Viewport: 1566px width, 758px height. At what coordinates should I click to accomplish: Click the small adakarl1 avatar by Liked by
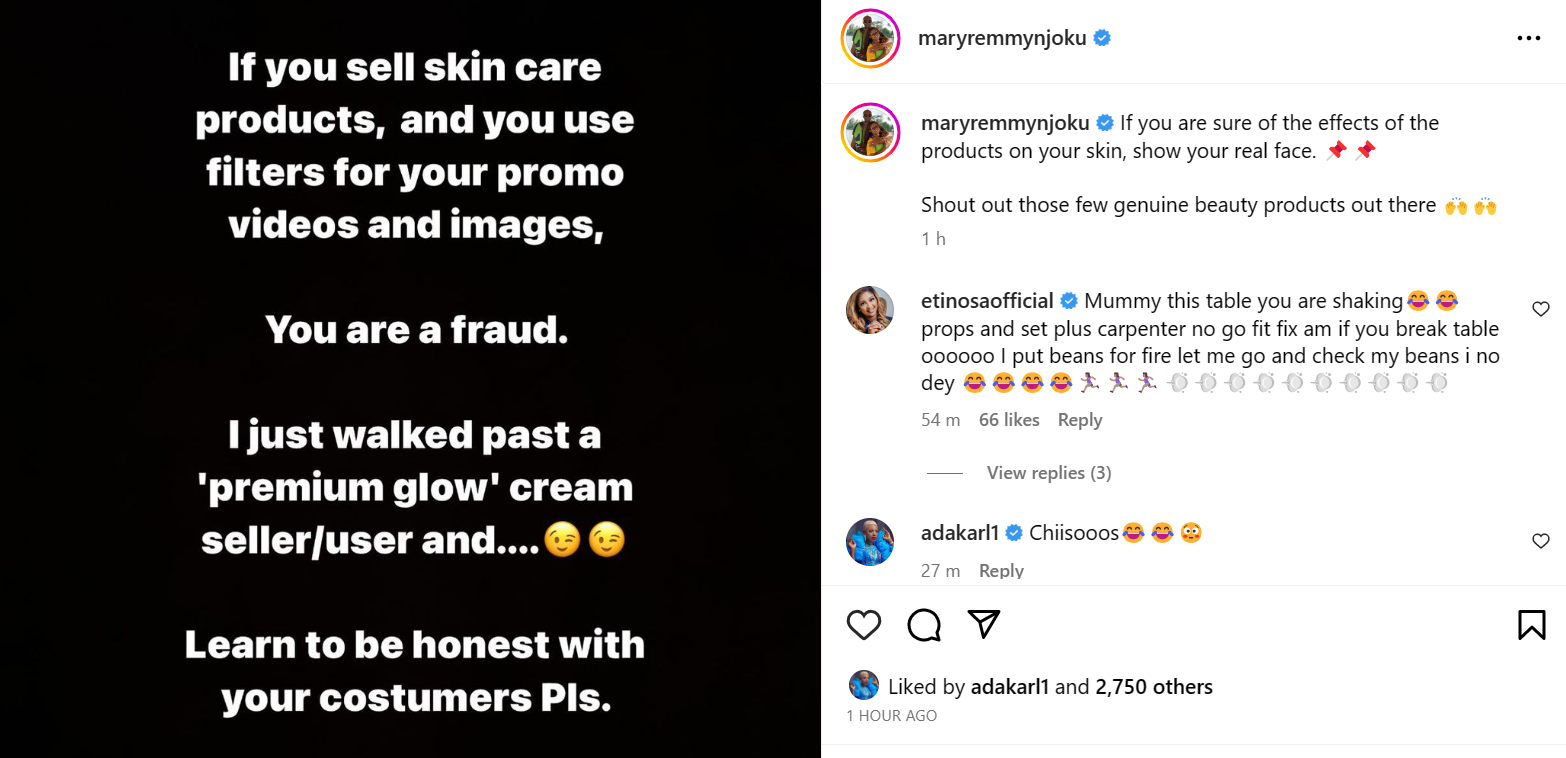pyautogui.click(x=863, y=686)
